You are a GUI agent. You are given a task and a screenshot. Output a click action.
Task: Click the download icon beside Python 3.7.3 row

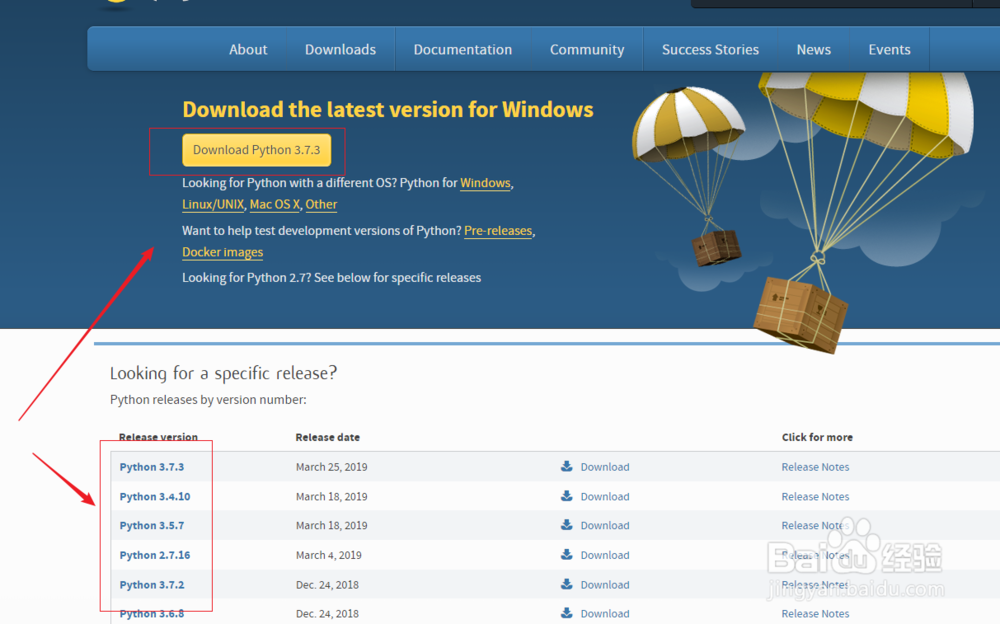(566, 466)
